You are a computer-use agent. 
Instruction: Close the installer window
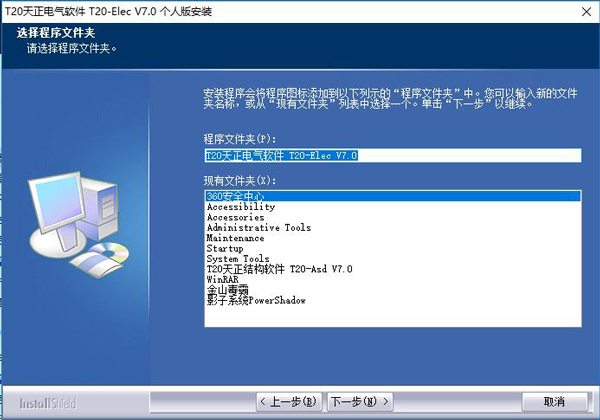click(586, 12)
